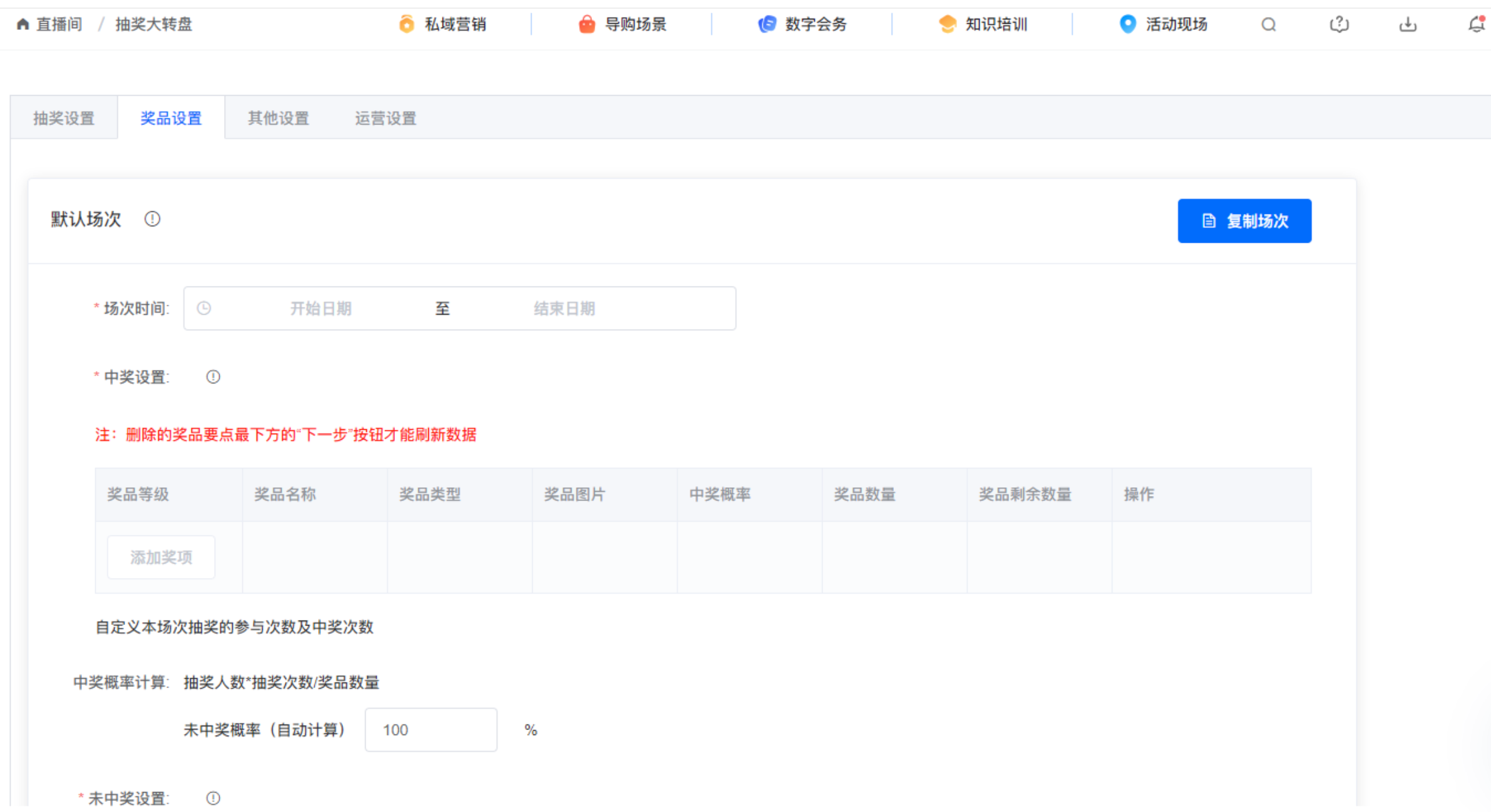Screen dimensions: 1491x812
Task: Click the home icon beside 直播间
Action: (x=23, y=24)
